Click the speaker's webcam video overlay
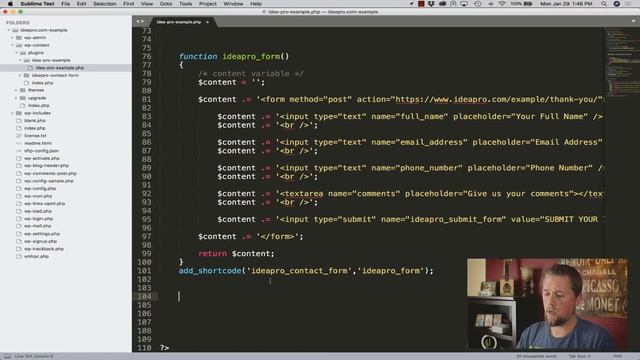Image resolution: width=640 pixels, height=360 pixels. pyautogui.click(x=547, y=304)
